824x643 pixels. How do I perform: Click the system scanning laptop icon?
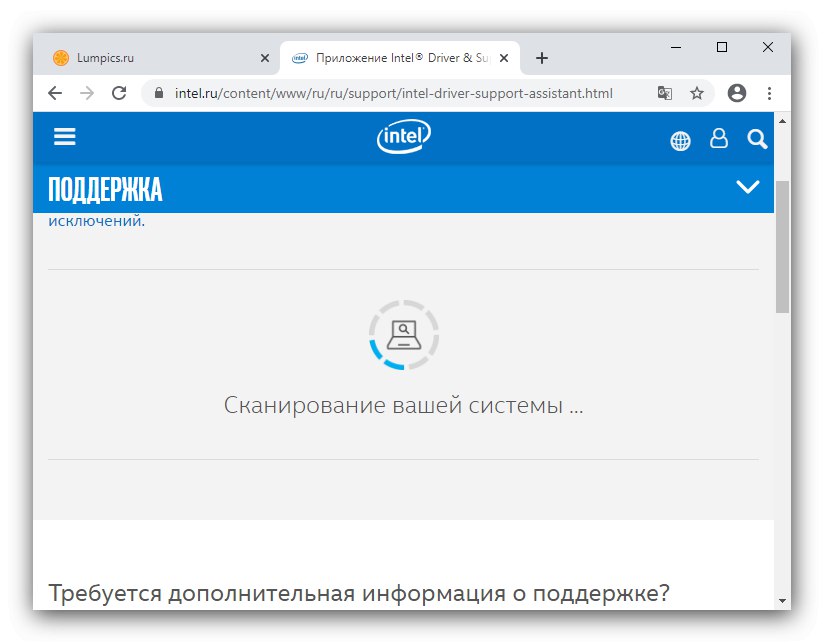coord(404,335)
